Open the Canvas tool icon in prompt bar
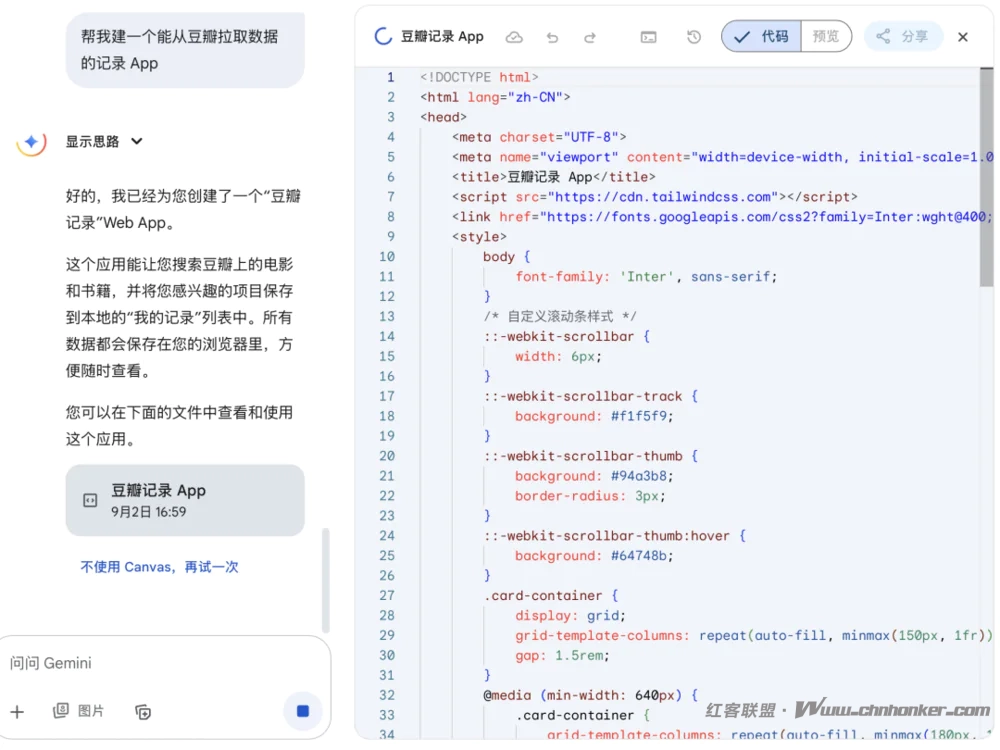Screen dimensions: 1000x750 click(143, 712)
